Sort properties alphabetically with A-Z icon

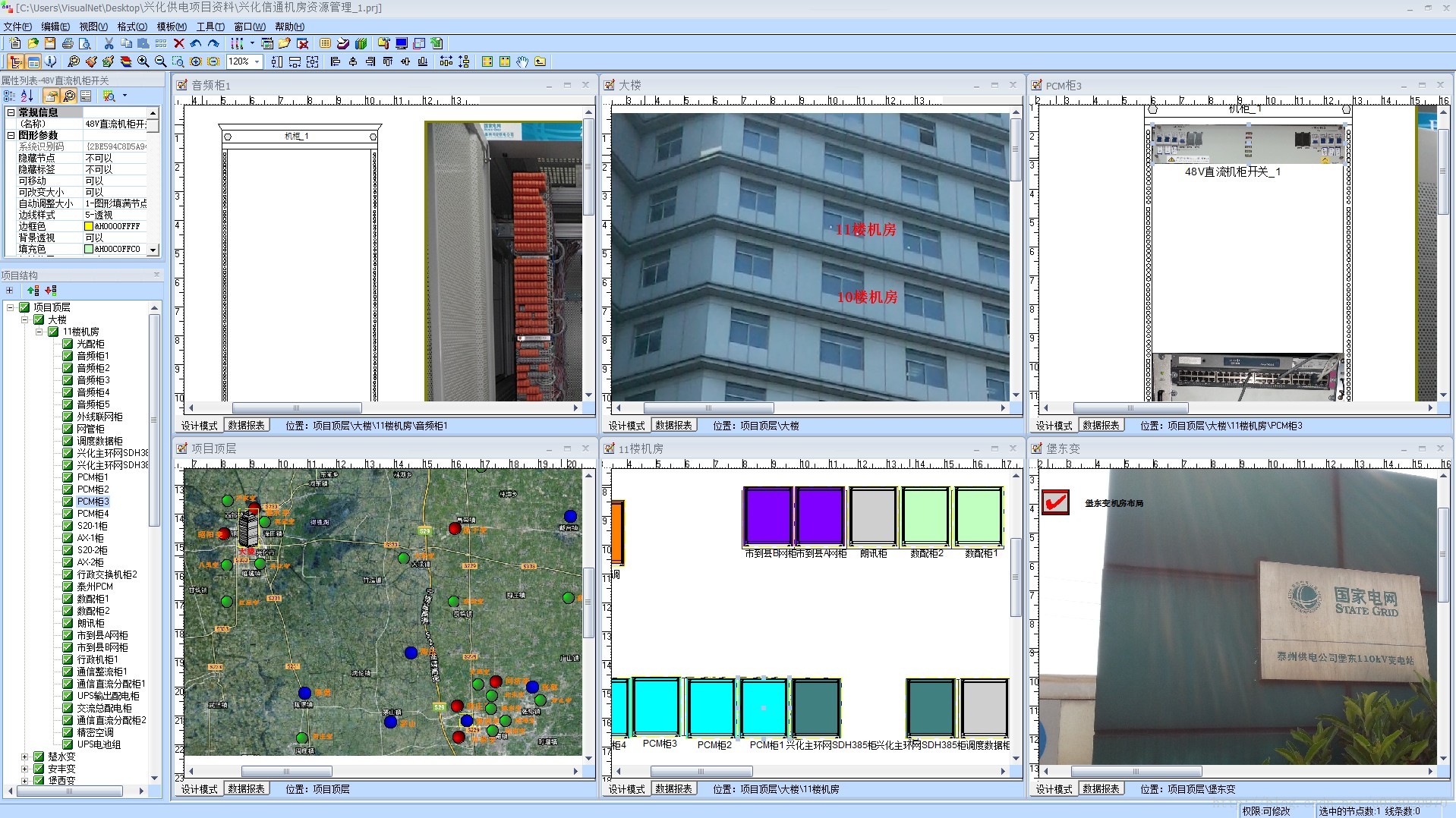tap(27, 96)
